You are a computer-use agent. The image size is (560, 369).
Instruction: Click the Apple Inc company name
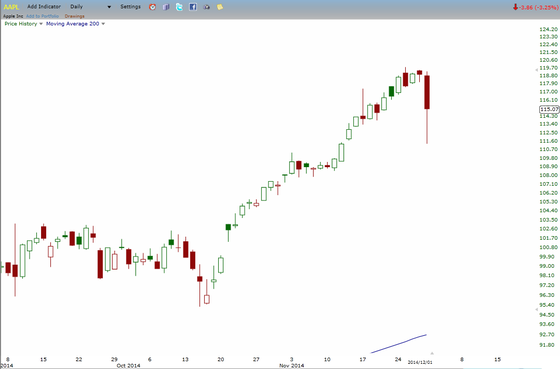point(13,16)
